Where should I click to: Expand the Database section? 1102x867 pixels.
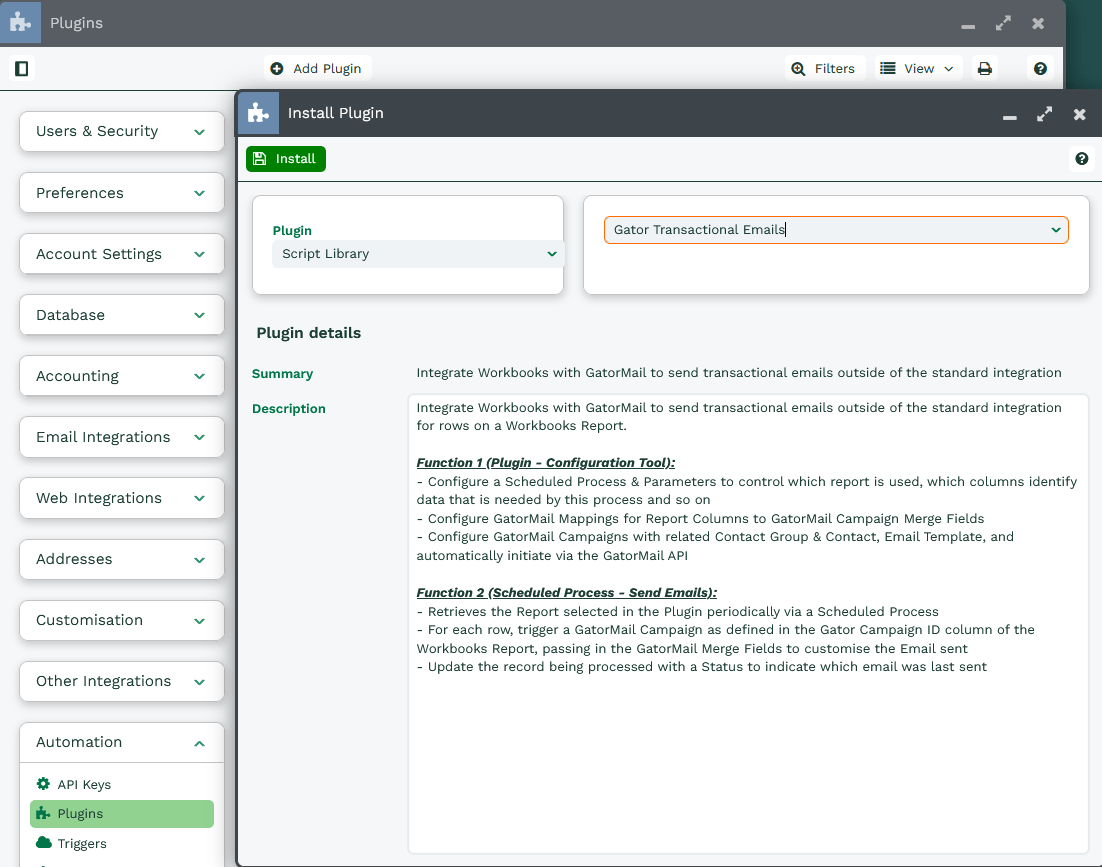pyautogui.click(x=122, y=315)
